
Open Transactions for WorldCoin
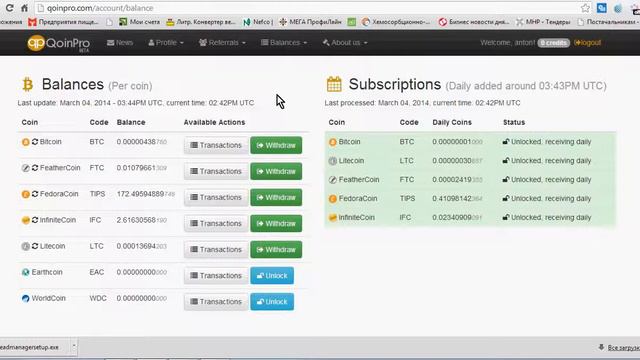click(216, 302)
